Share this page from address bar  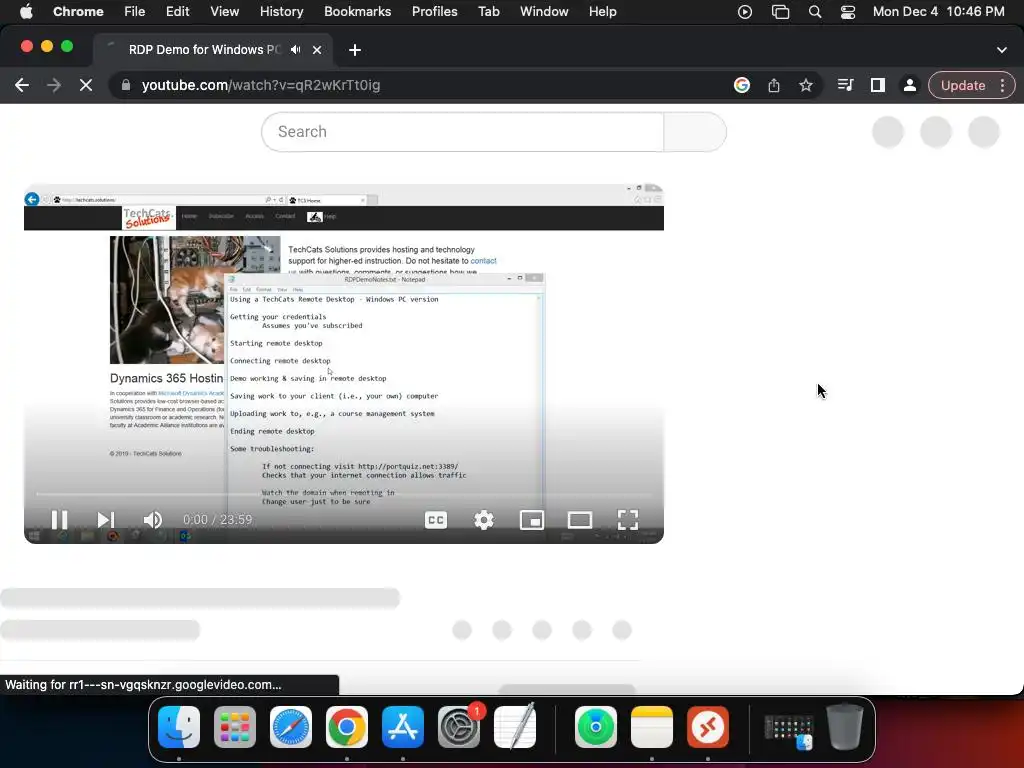tap(774, 86)
